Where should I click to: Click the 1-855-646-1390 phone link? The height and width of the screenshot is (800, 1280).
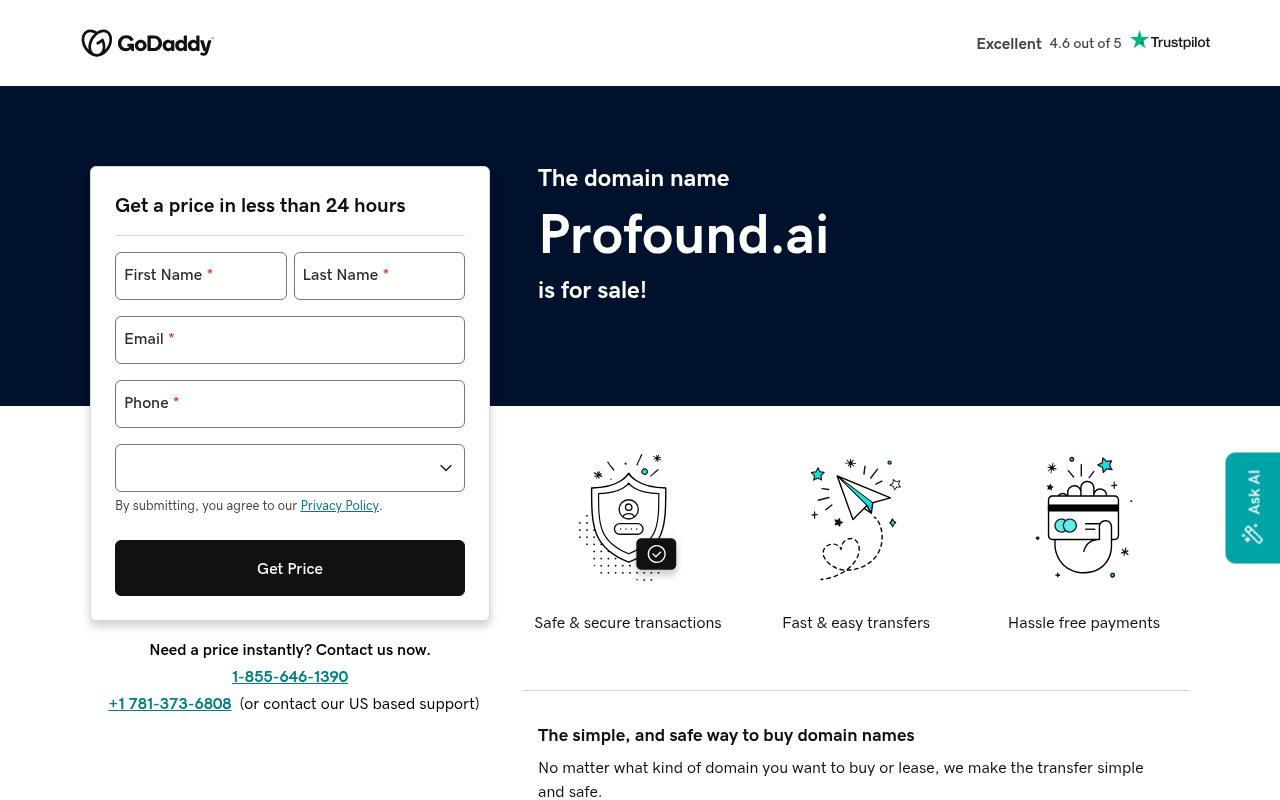click(x=289, y=676)
